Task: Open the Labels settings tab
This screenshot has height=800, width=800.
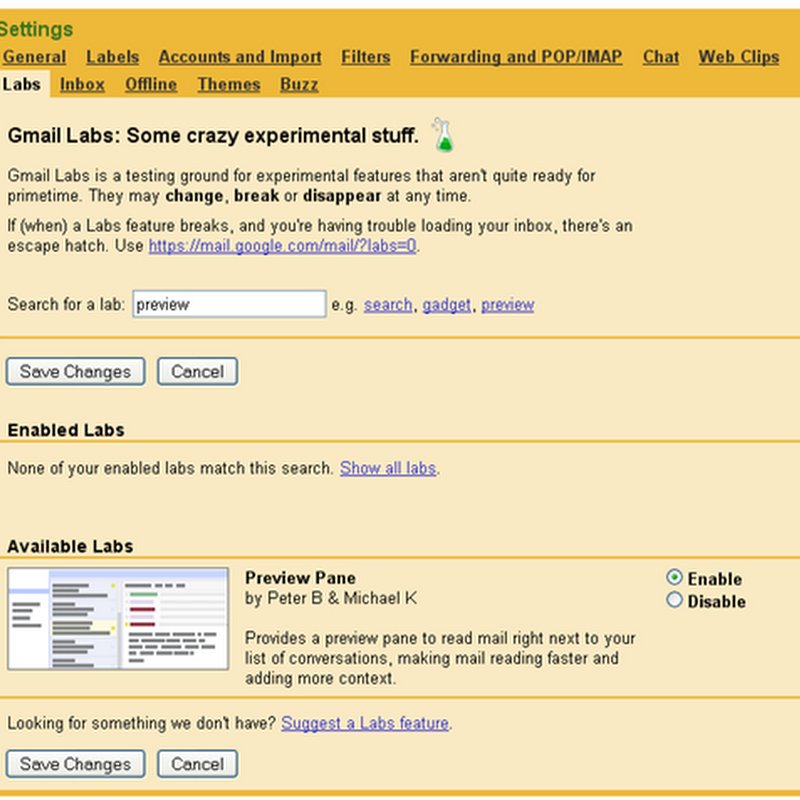Action: (x=113, y=57)
